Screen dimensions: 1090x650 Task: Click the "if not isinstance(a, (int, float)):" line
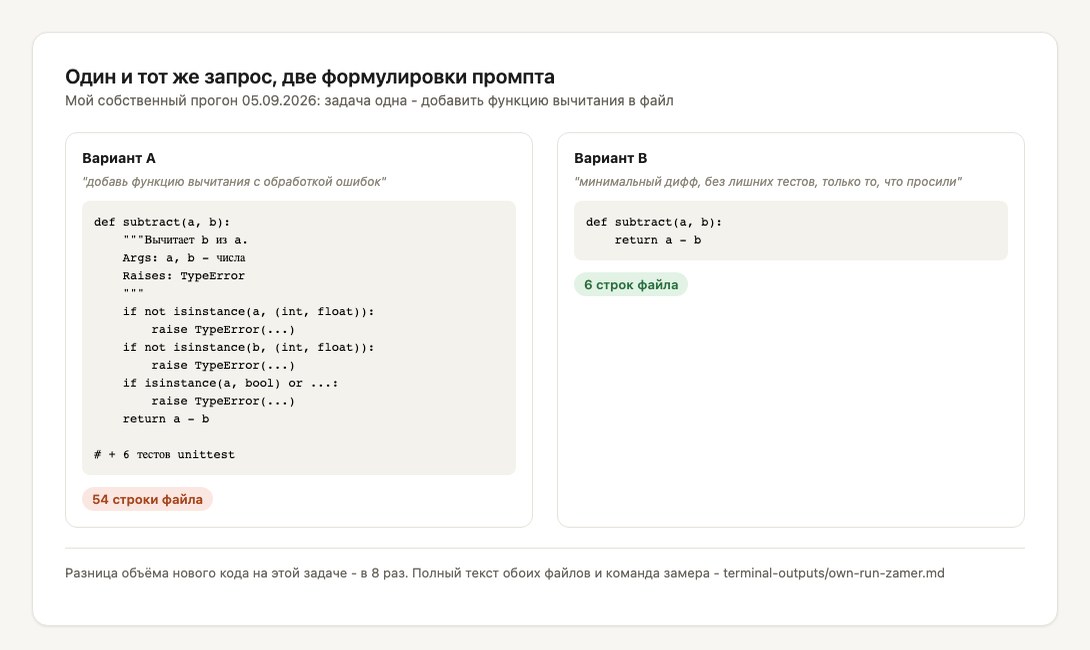point(248,311)
